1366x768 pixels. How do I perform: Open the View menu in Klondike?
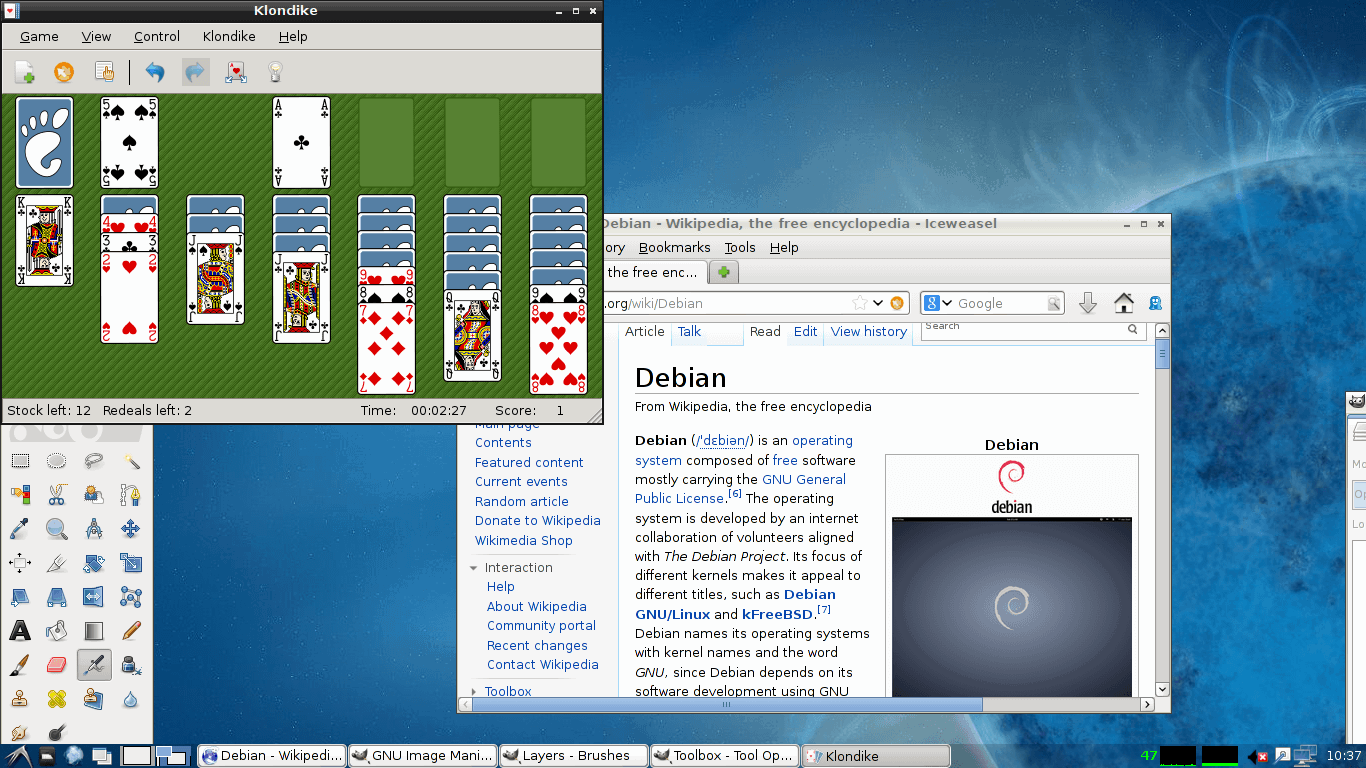tap(96, 36)
